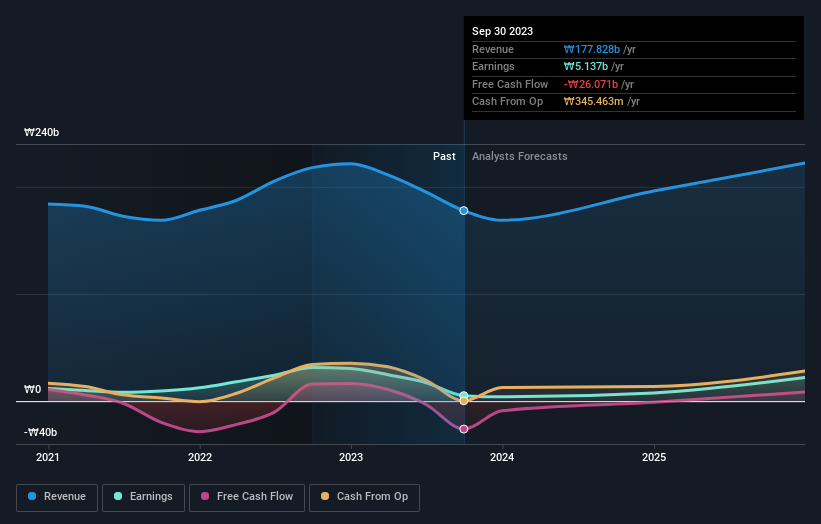Screen dimensions: 821x524
Task: Click the 2022 x-axis label
Action: [200, 457]
